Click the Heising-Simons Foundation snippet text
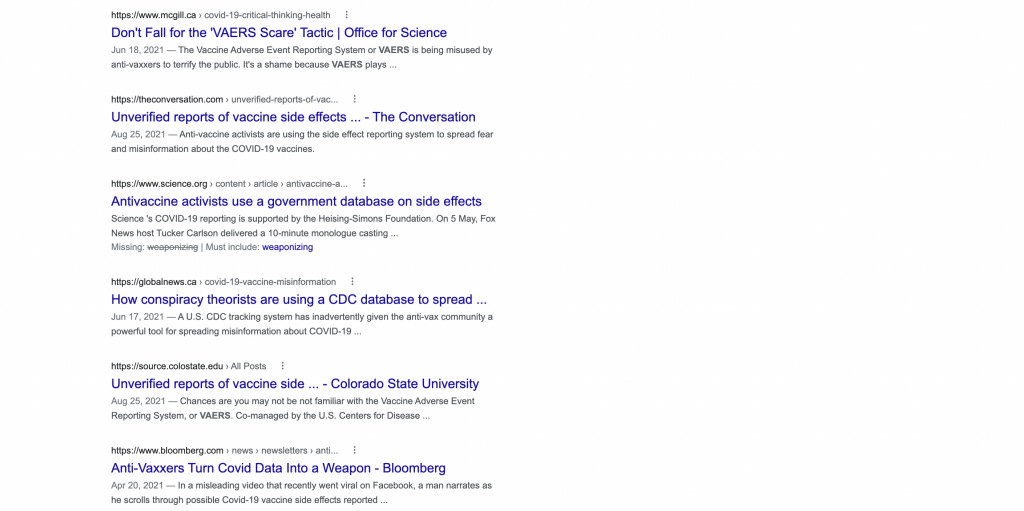1024x511 pixels. point(303,225)
